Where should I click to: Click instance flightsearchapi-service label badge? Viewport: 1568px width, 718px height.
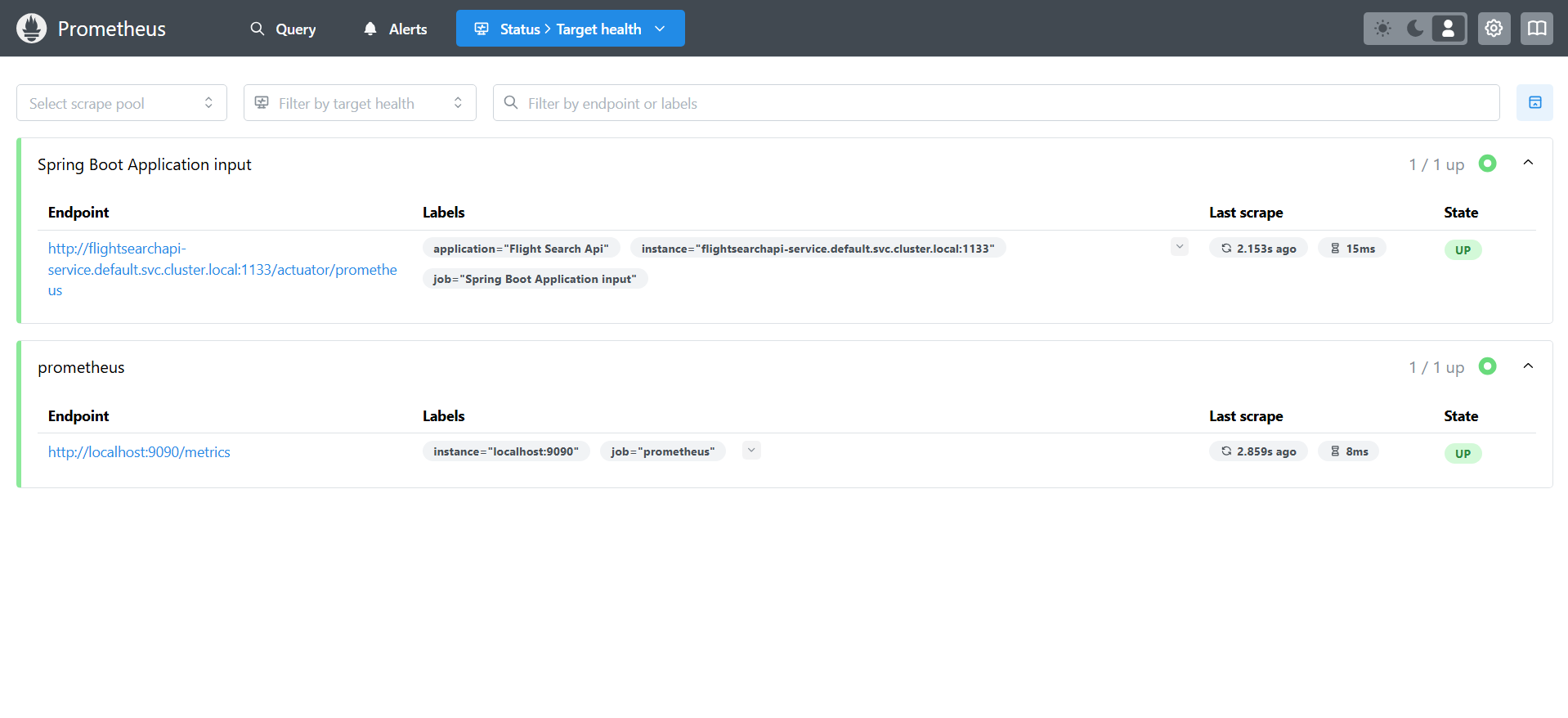tap(818, 249)
